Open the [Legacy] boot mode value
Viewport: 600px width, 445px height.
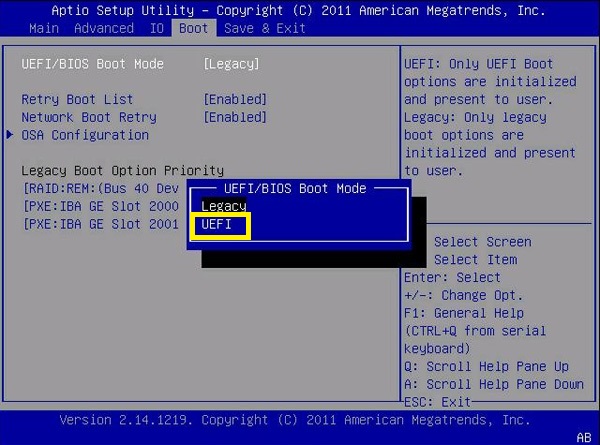point(232,64)
